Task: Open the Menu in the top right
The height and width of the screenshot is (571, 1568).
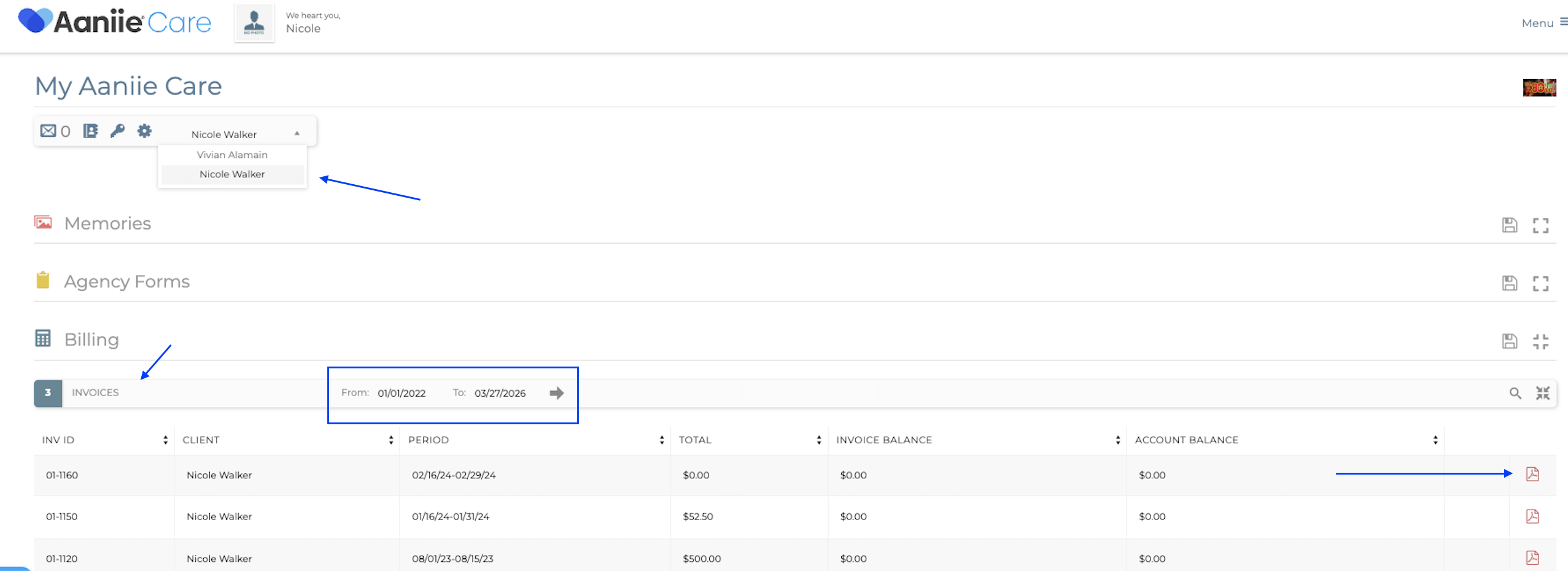Action: [x=1543, y=23]
